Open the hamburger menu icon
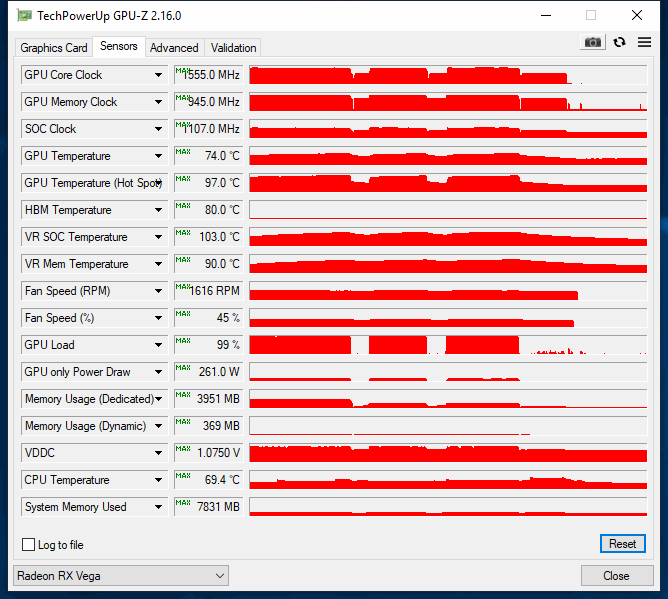The width and height of the screenshot is (668, 599). point(644,42)
